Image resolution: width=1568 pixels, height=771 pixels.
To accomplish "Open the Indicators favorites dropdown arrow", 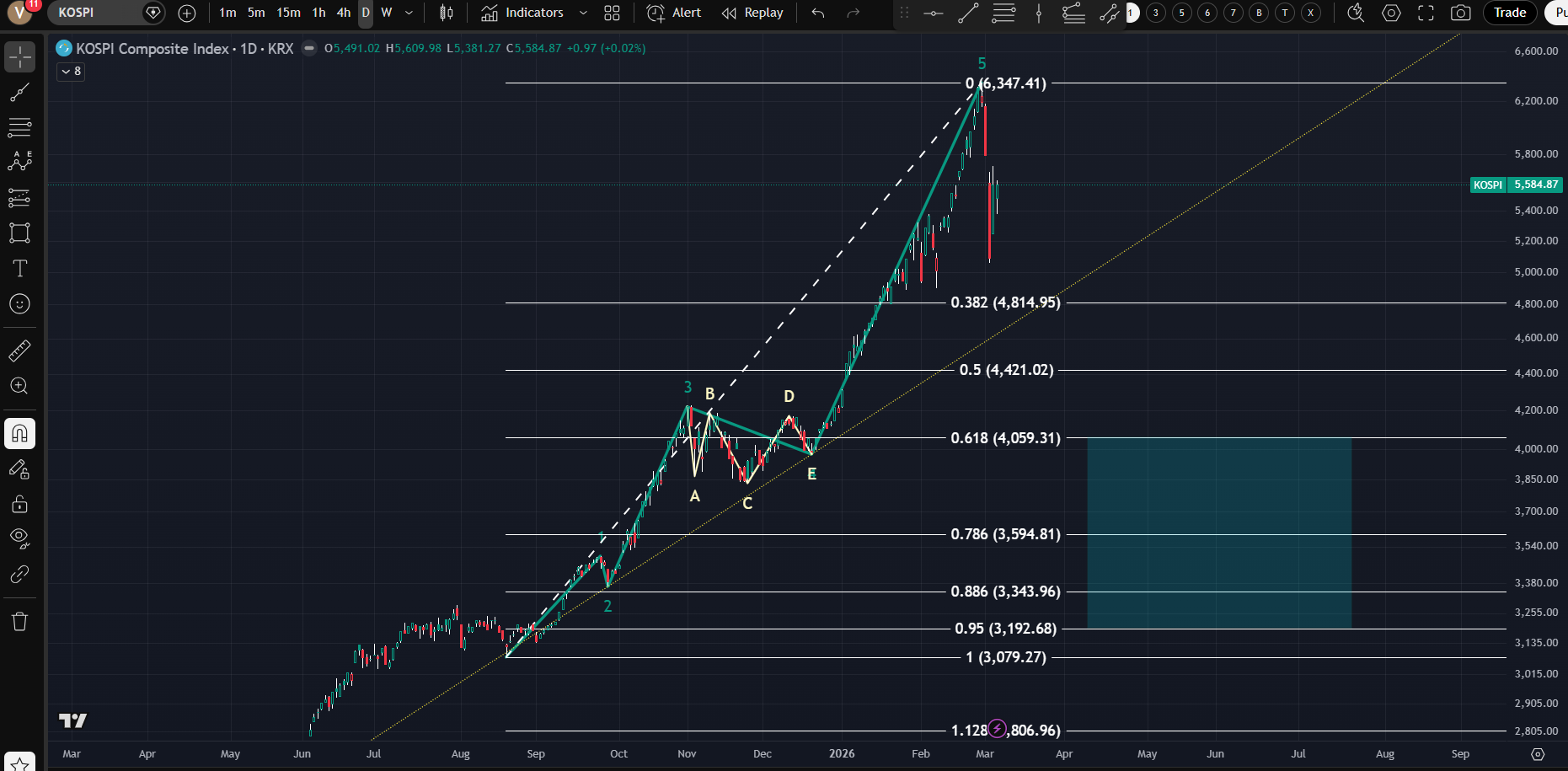I will [583, 13].
